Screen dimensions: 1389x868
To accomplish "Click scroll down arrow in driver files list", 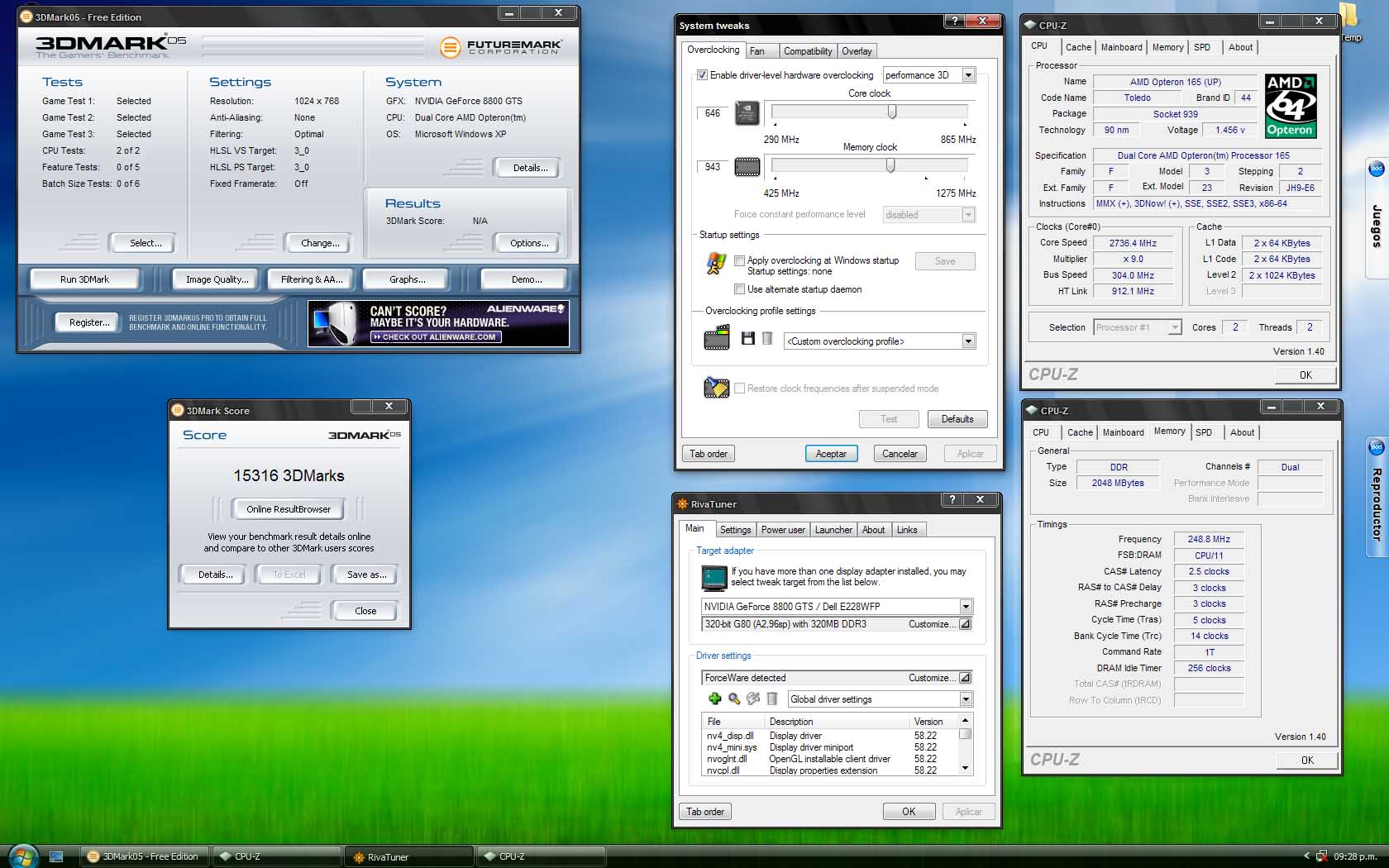I will click(x=965, y=769).
